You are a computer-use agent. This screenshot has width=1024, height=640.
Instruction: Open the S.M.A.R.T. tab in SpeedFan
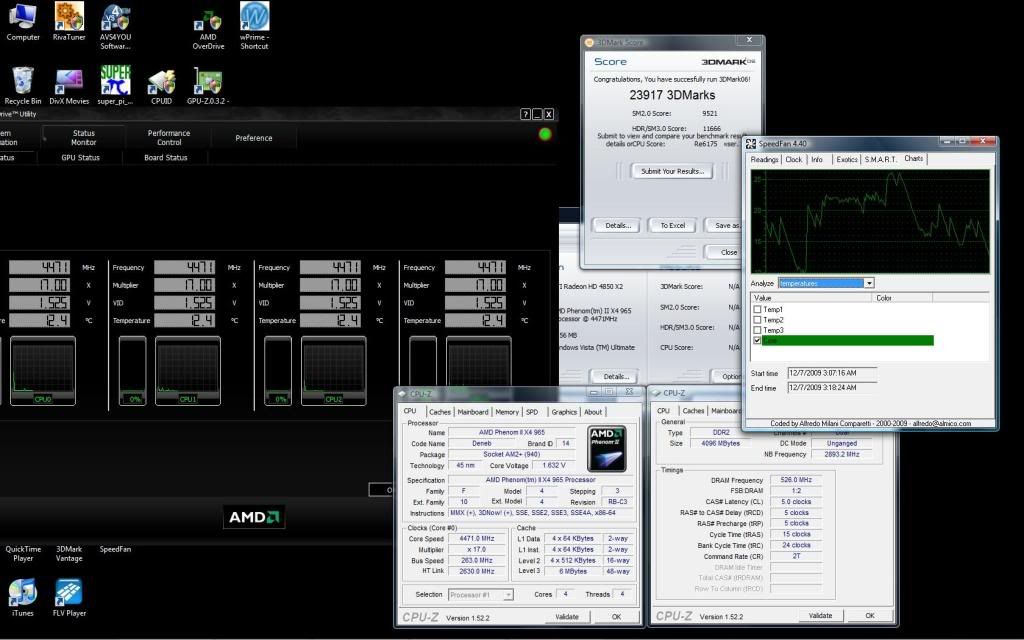click(x=882, y=160)
